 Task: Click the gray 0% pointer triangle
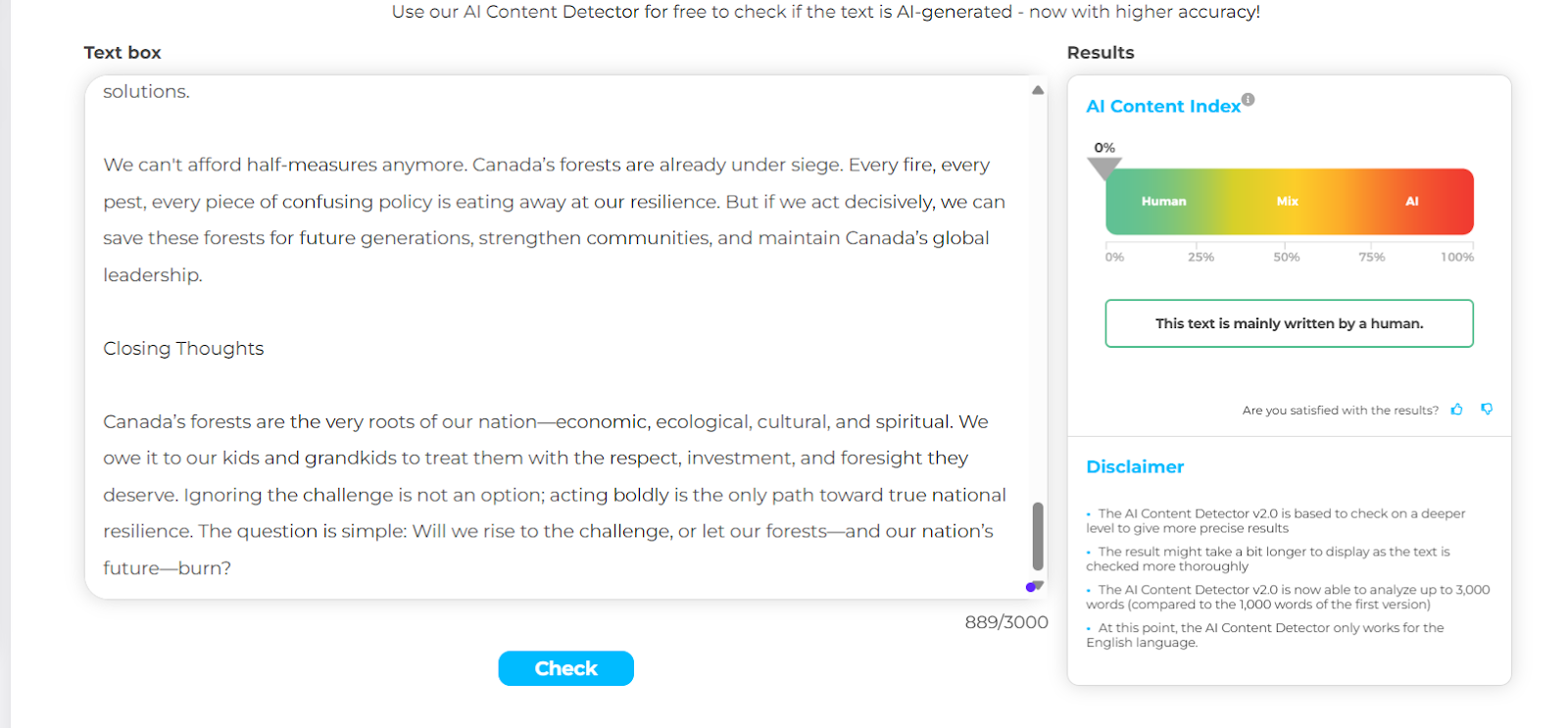(x=1104, y=169)
